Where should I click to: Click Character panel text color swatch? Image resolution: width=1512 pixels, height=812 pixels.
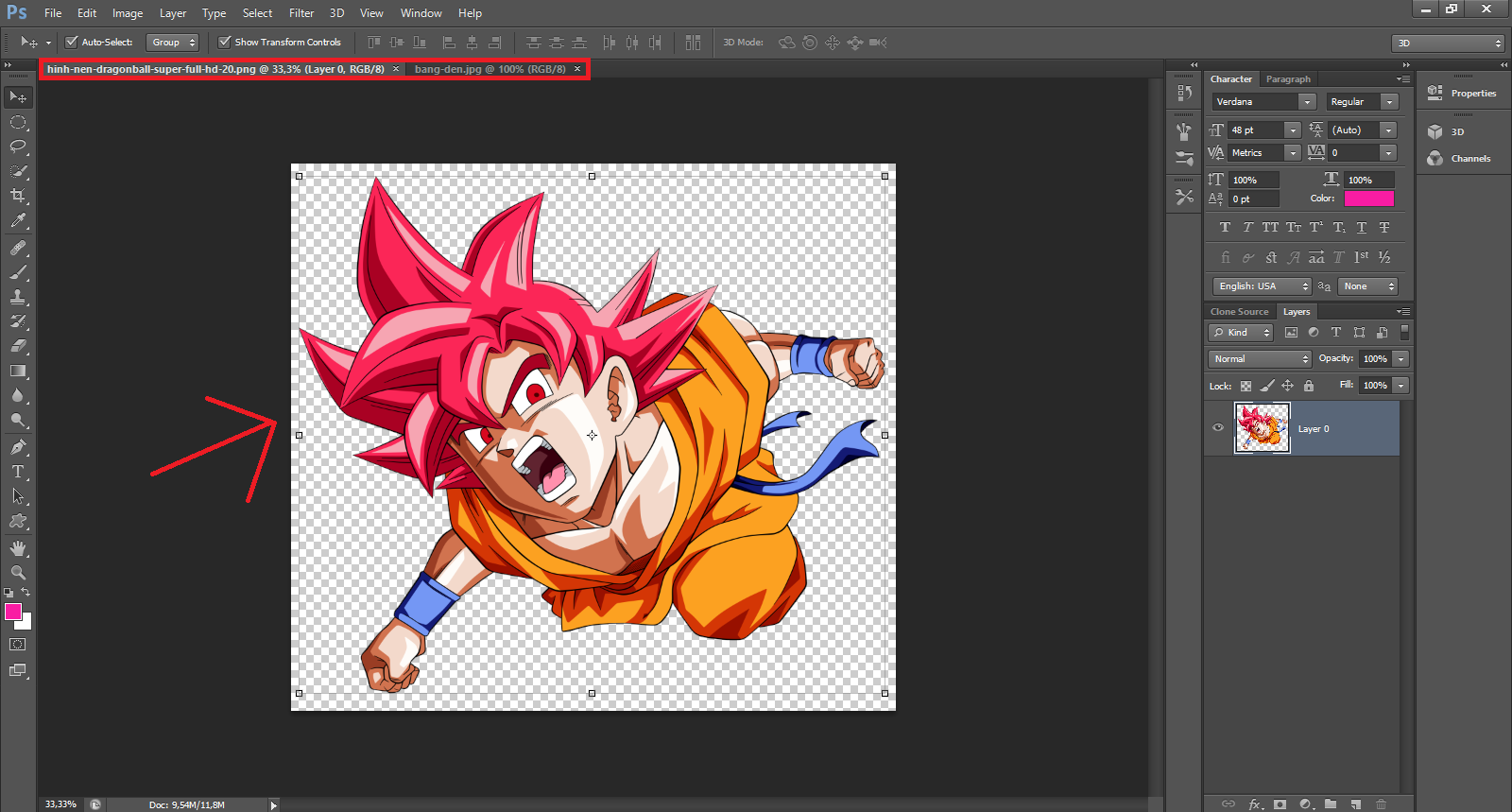tap(1368, 199)
